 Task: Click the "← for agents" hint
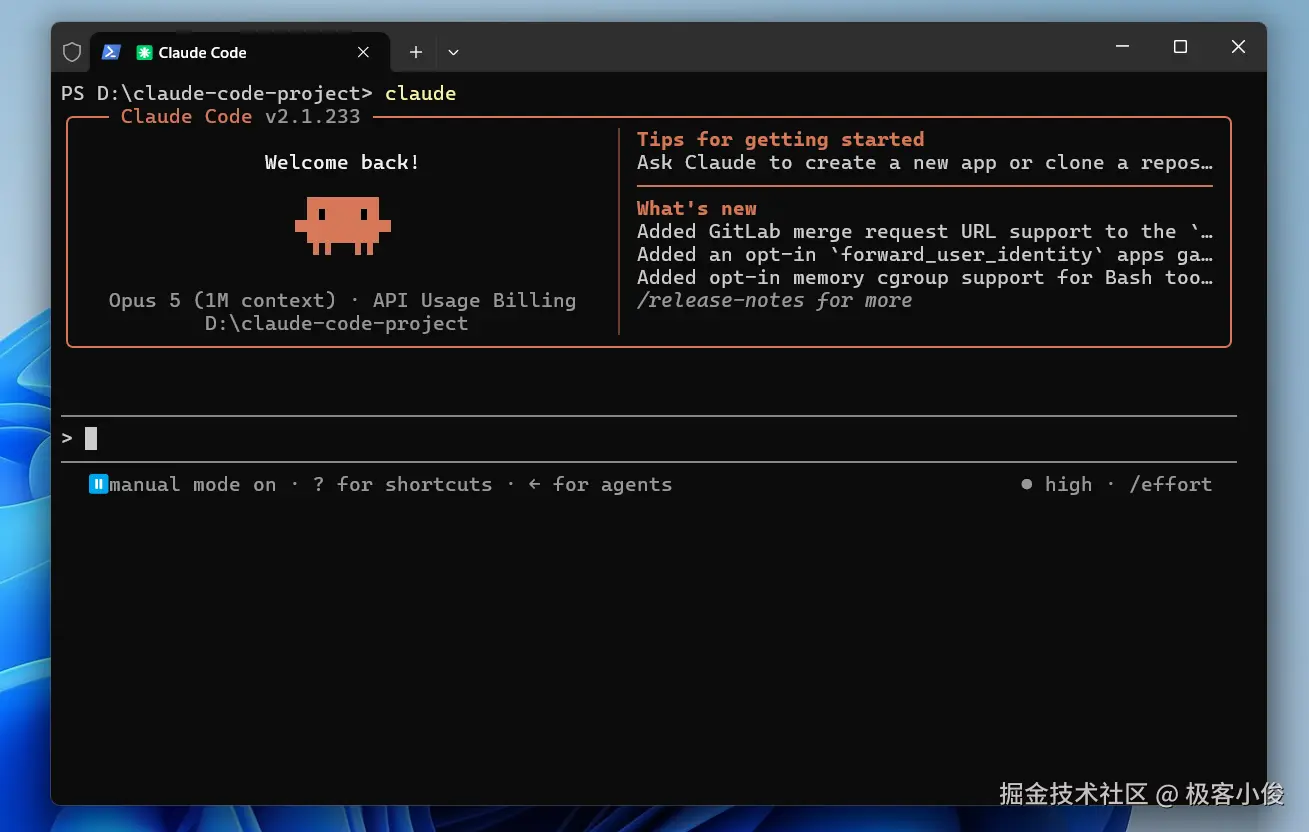(x=600, y=484)
